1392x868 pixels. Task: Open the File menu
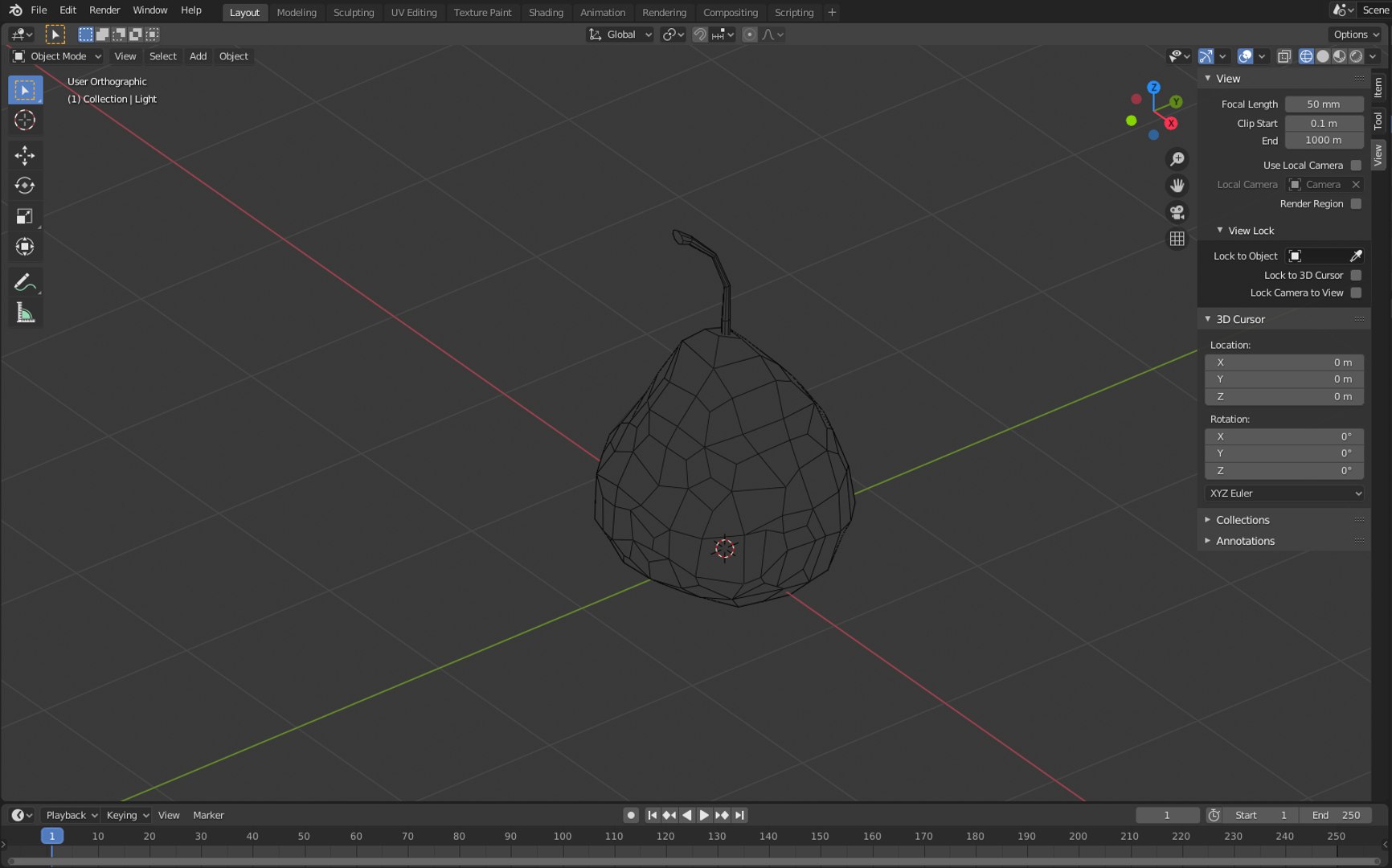click(x=39, y=10)
